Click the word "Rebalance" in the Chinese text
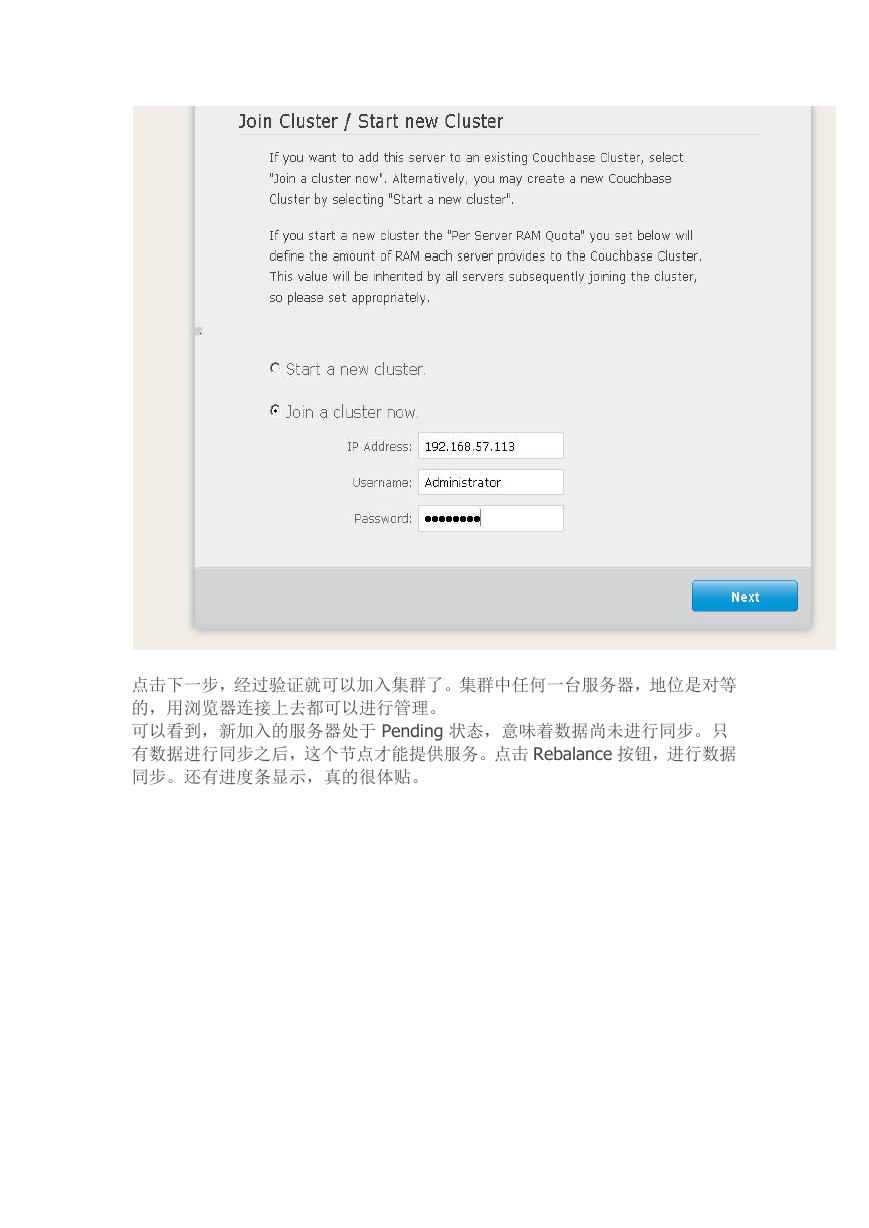The image size is (869, 1228). (572, 754)
